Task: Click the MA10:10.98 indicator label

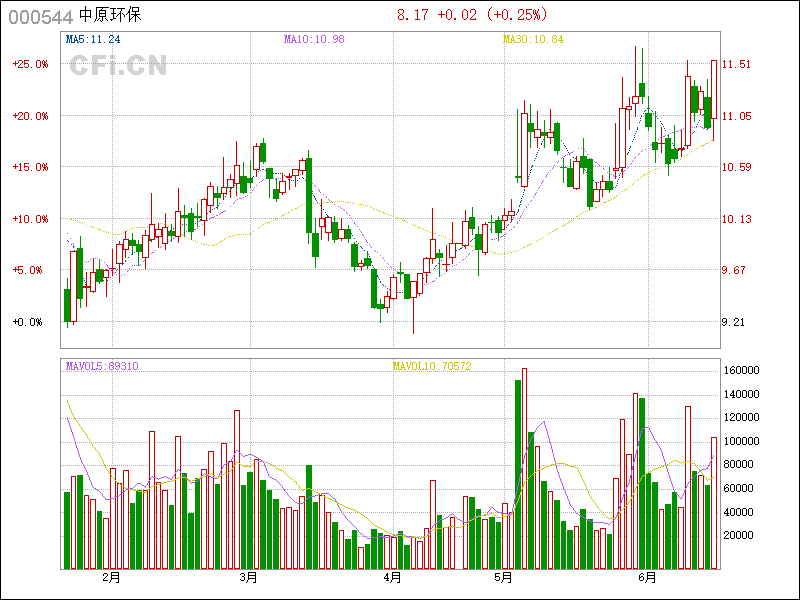Action: click(x=314, y=39)
